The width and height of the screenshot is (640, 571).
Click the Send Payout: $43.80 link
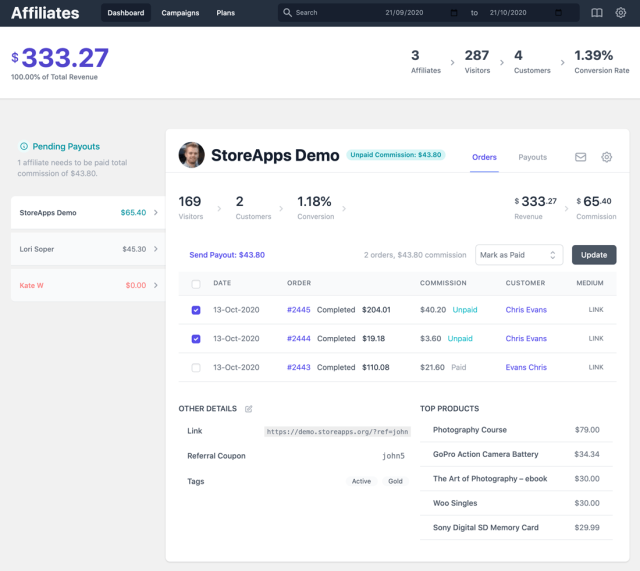(x=227, y=255)
